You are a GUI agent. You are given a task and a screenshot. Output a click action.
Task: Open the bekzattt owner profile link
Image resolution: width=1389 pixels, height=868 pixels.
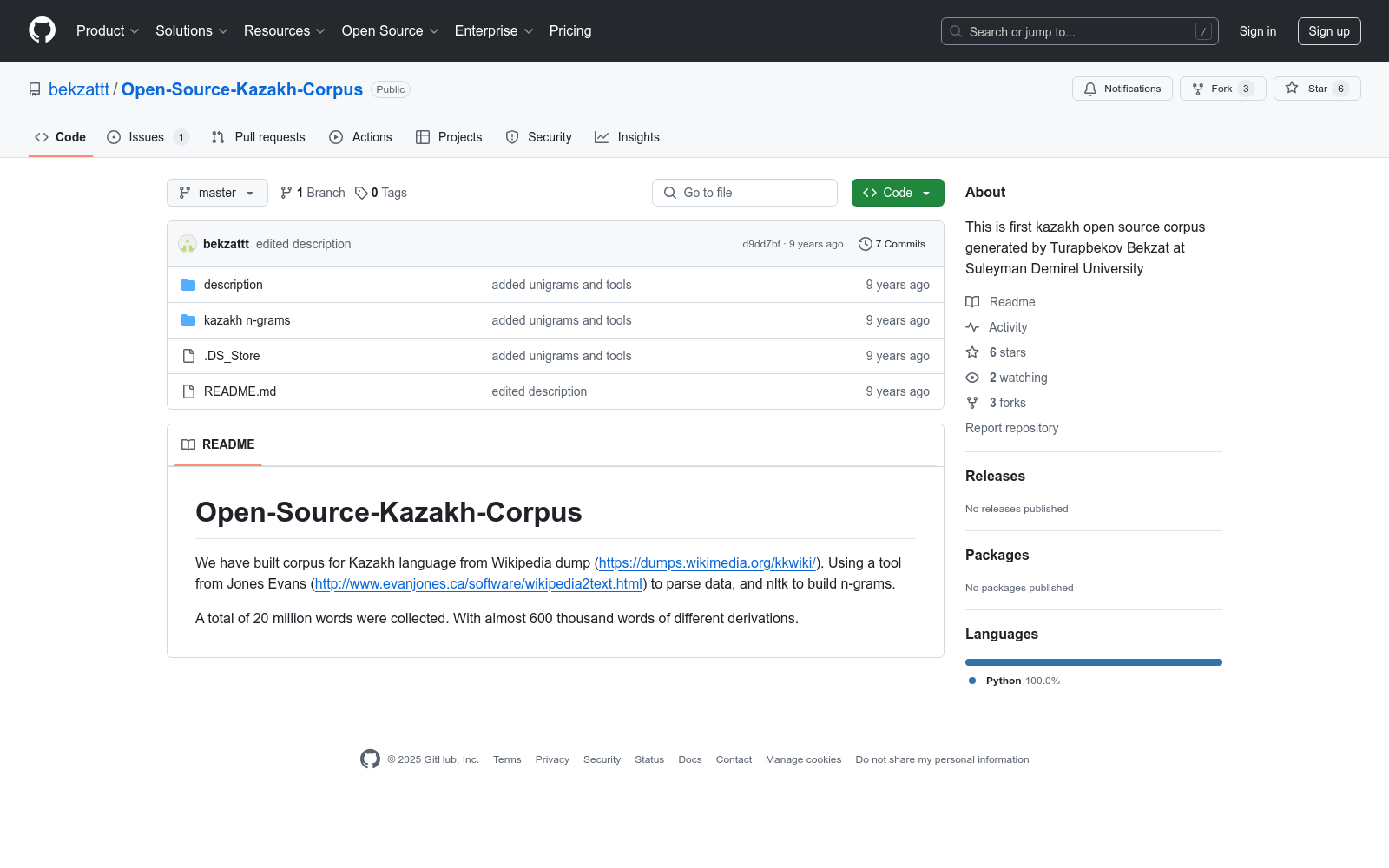[x=79, y=89]
